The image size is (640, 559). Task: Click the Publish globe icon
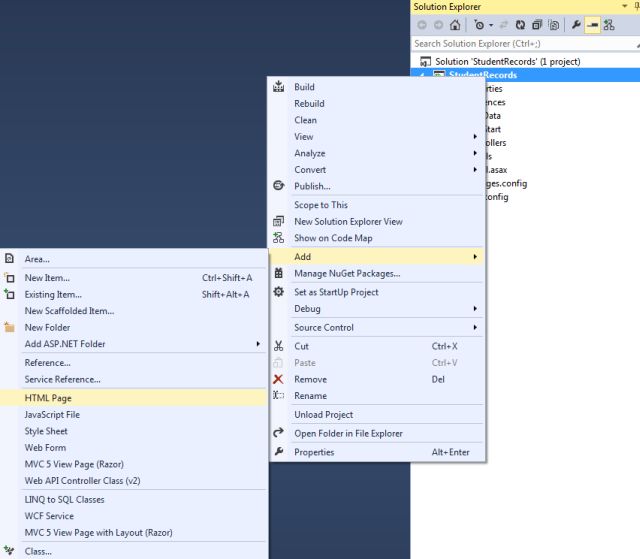(278, 186)
